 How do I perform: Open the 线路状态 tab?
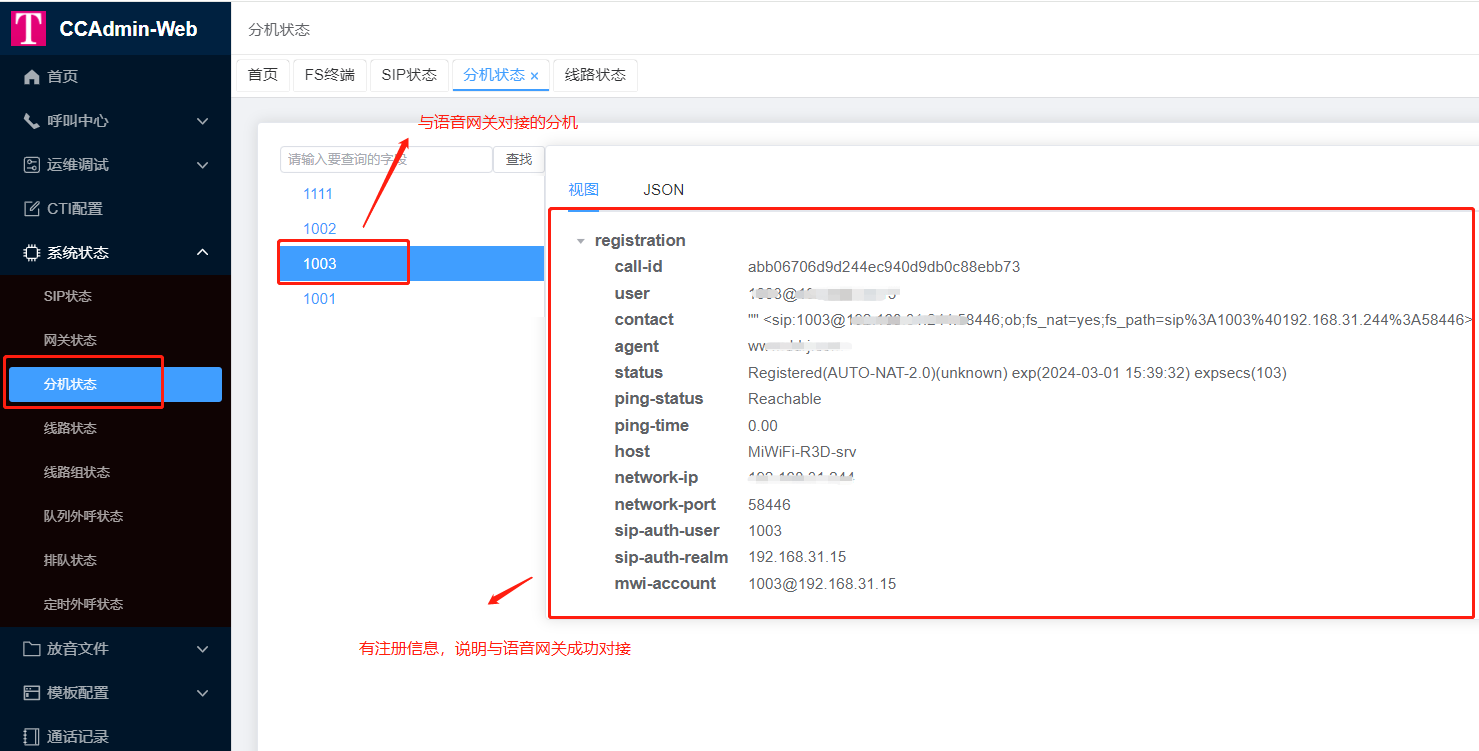click(595, 75)
